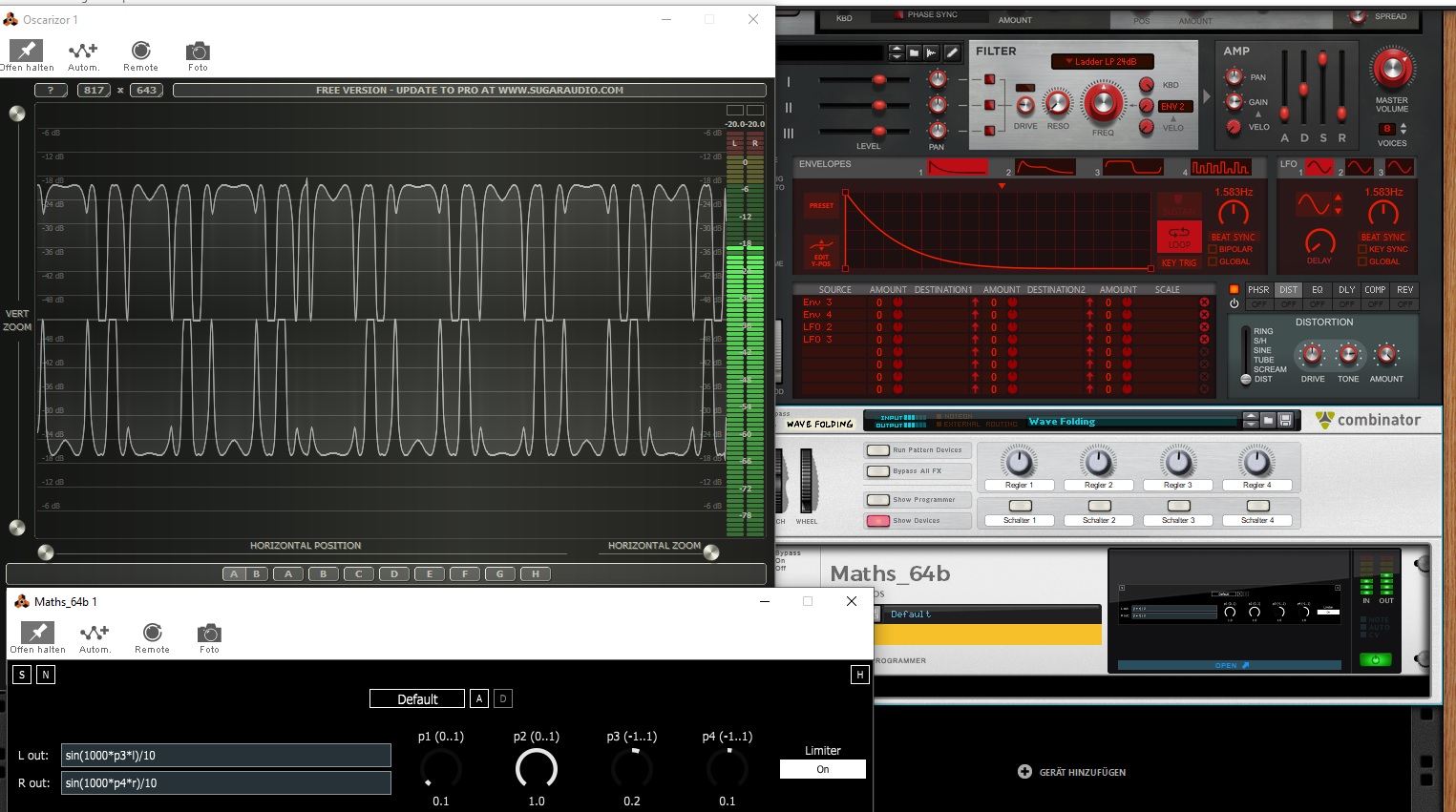Open the Default preset selector in Maths_64b
This screenshot has height=812, width=1456.
417,698
